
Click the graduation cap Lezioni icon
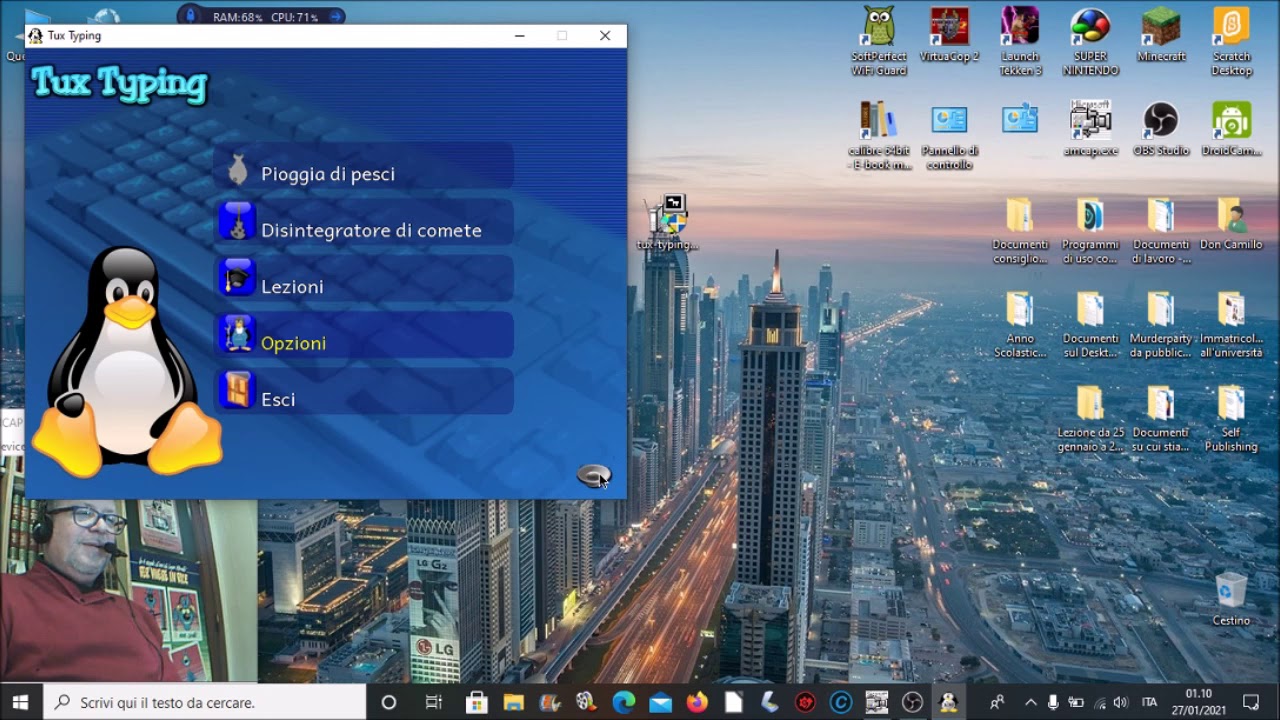coord(237,277)
